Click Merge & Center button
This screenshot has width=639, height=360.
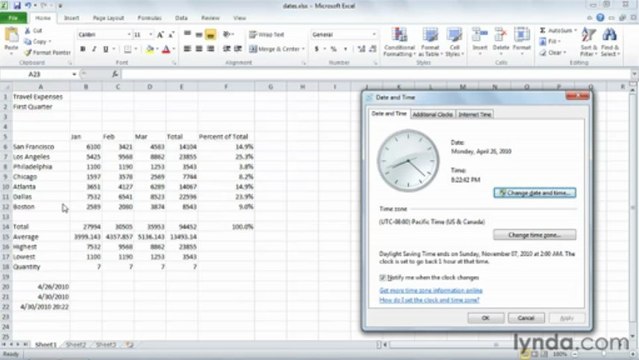point(274,49)
